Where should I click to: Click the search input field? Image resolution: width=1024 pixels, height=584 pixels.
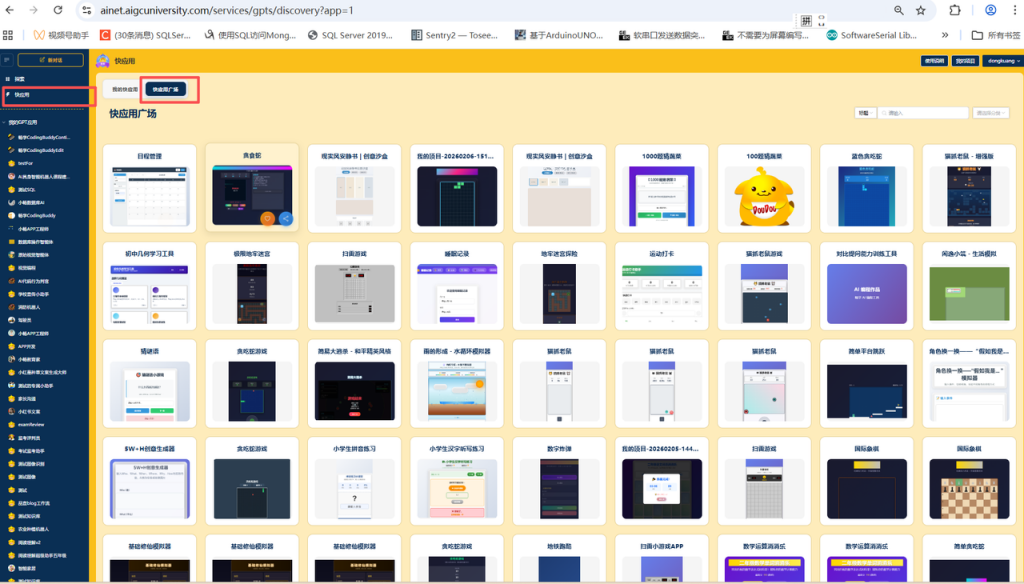click(925, 113)
